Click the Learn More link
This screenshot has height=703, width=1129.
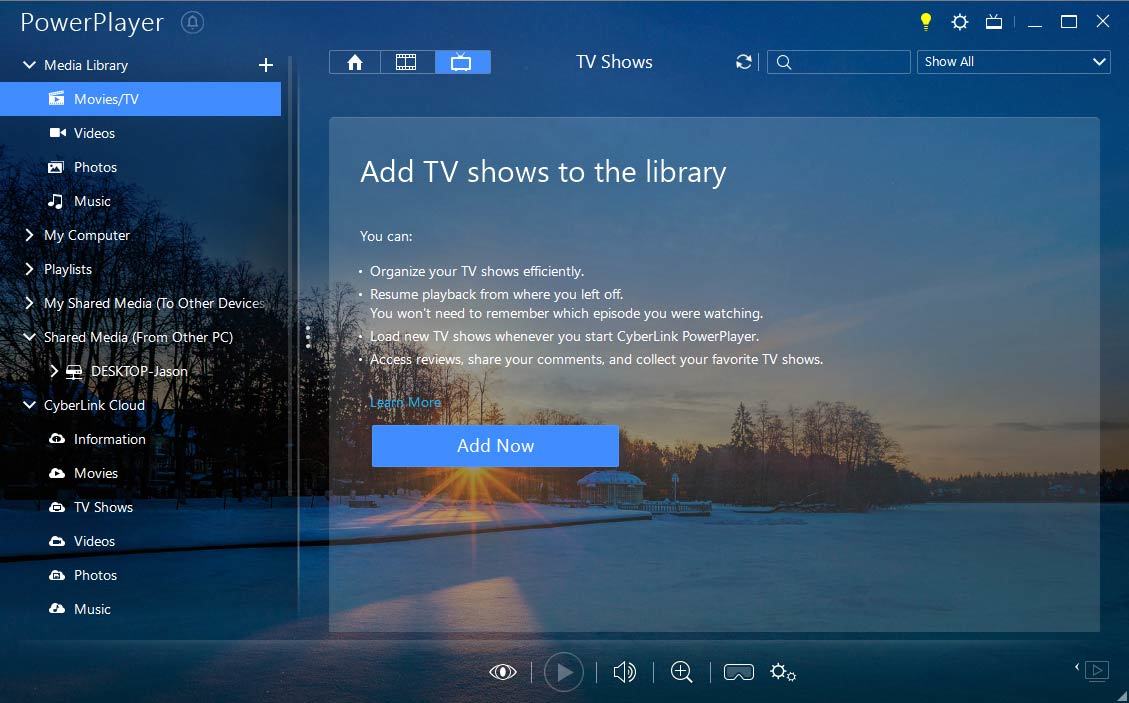pyautogui.click(x=405, y=402)
